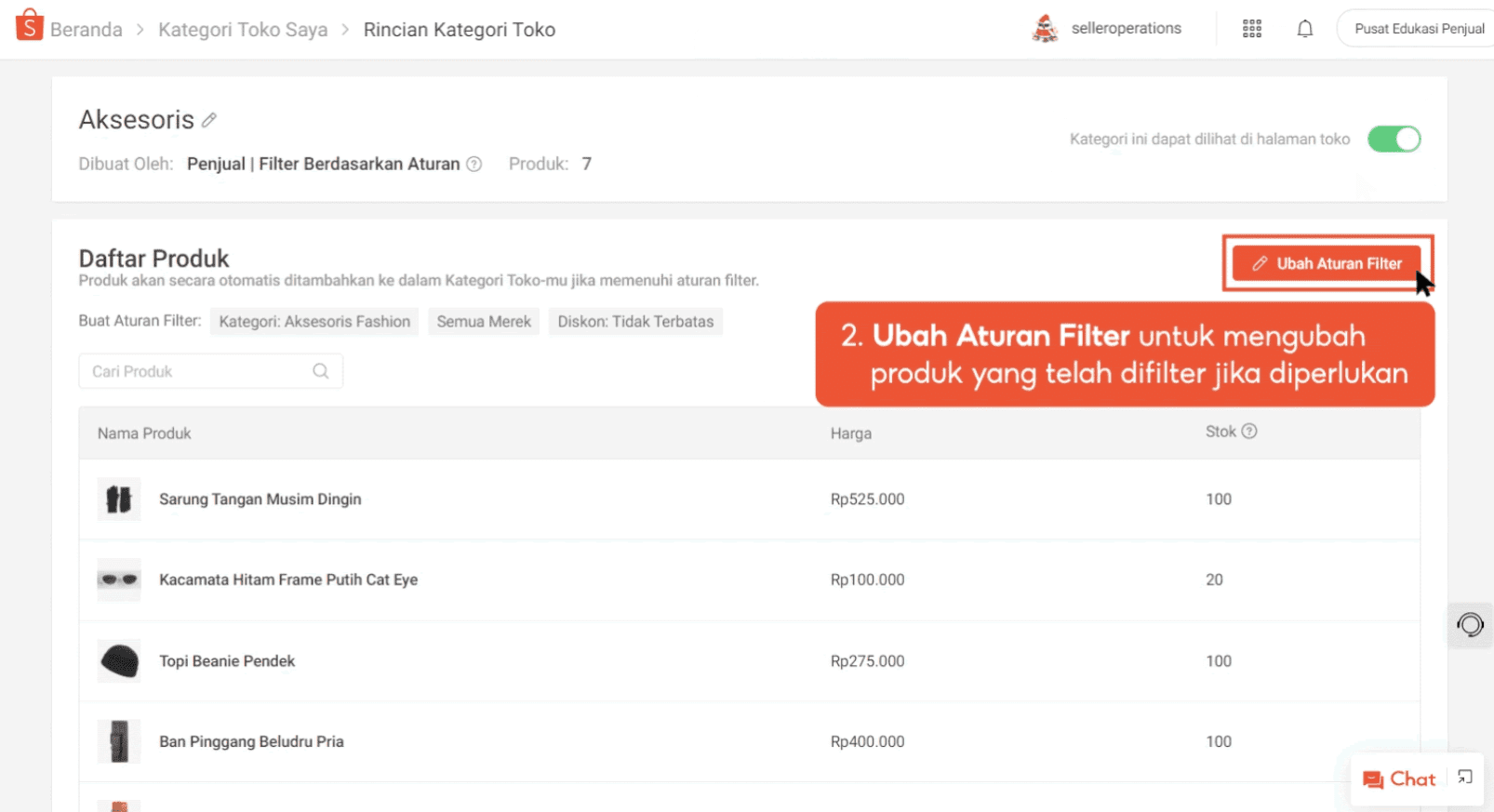
Task: Open Ban Pinggang Beludru Pria thumbnail
Action: 119,741
